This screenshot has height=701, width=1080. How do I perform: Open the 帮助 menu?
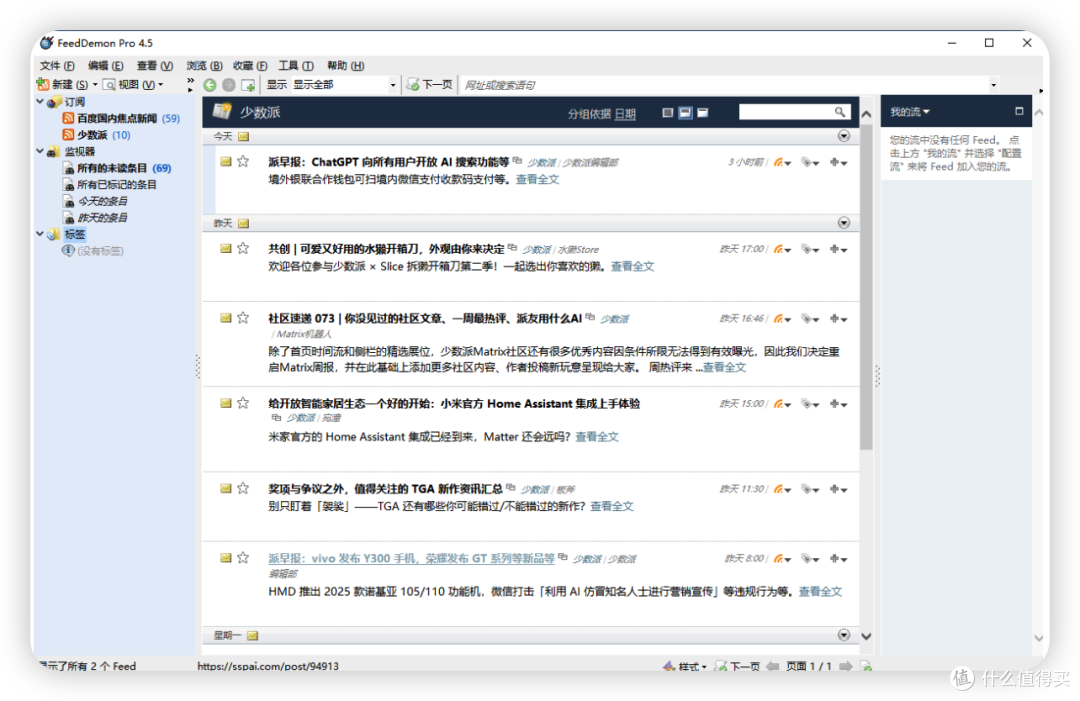345,65
